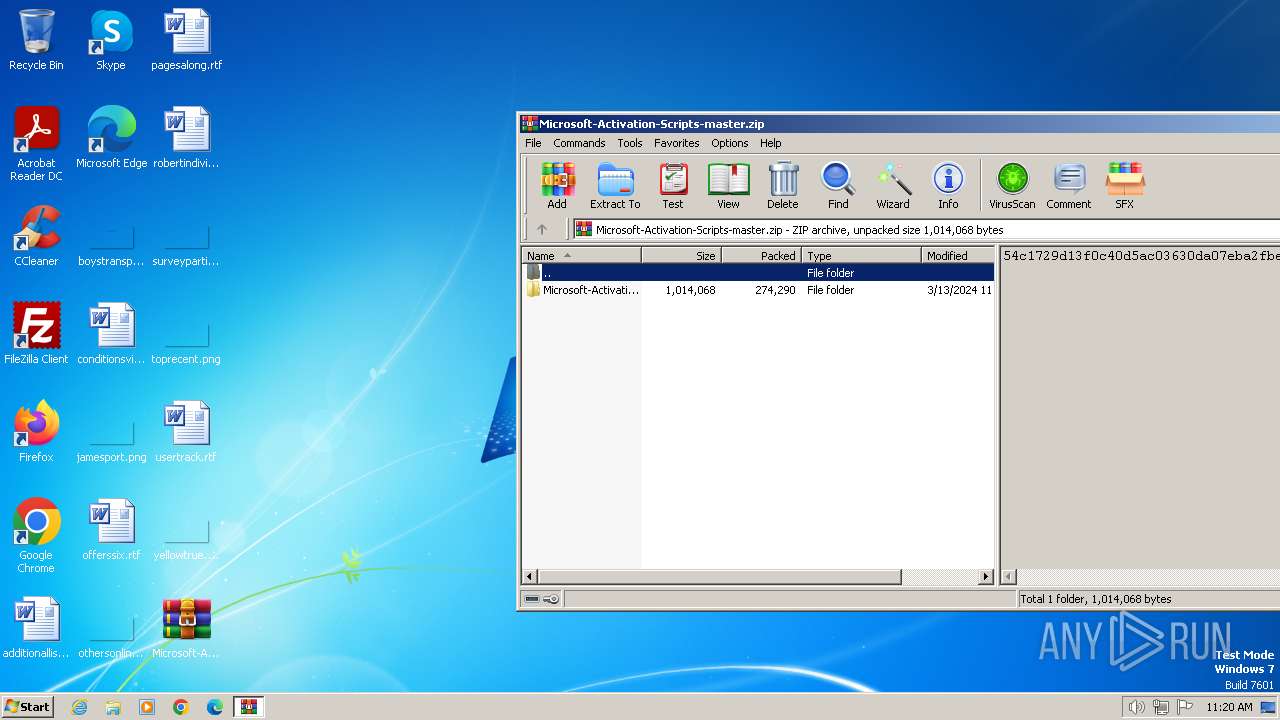Open the Firefox desktop shortcut

[x=36, y=432]
